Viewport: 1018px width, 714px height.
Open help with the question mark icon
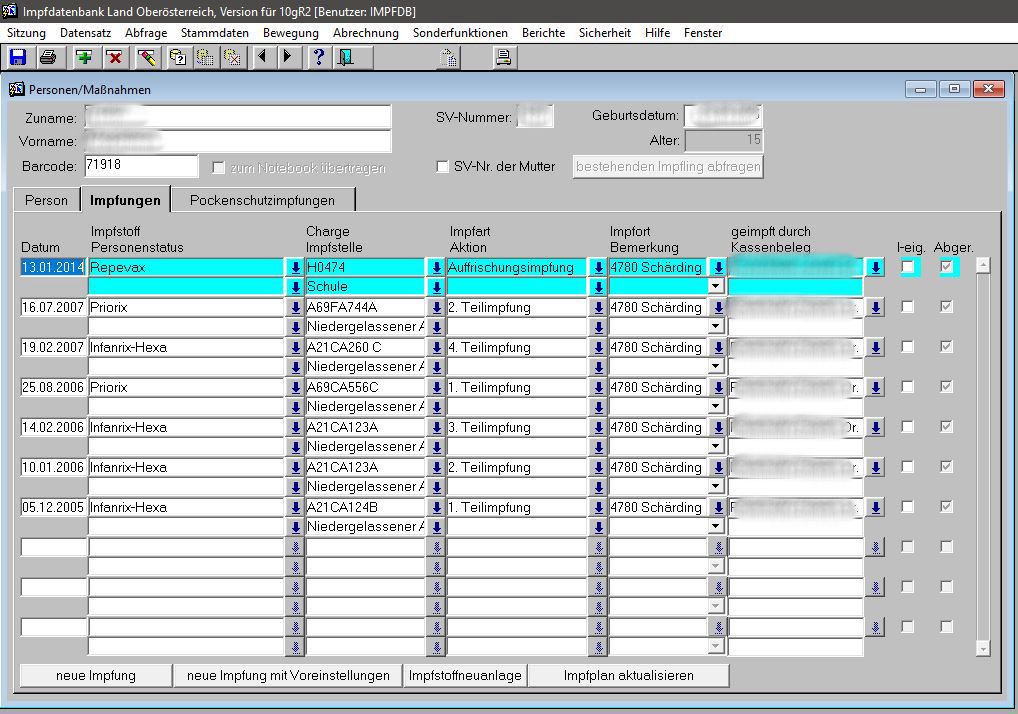(318, 57)
